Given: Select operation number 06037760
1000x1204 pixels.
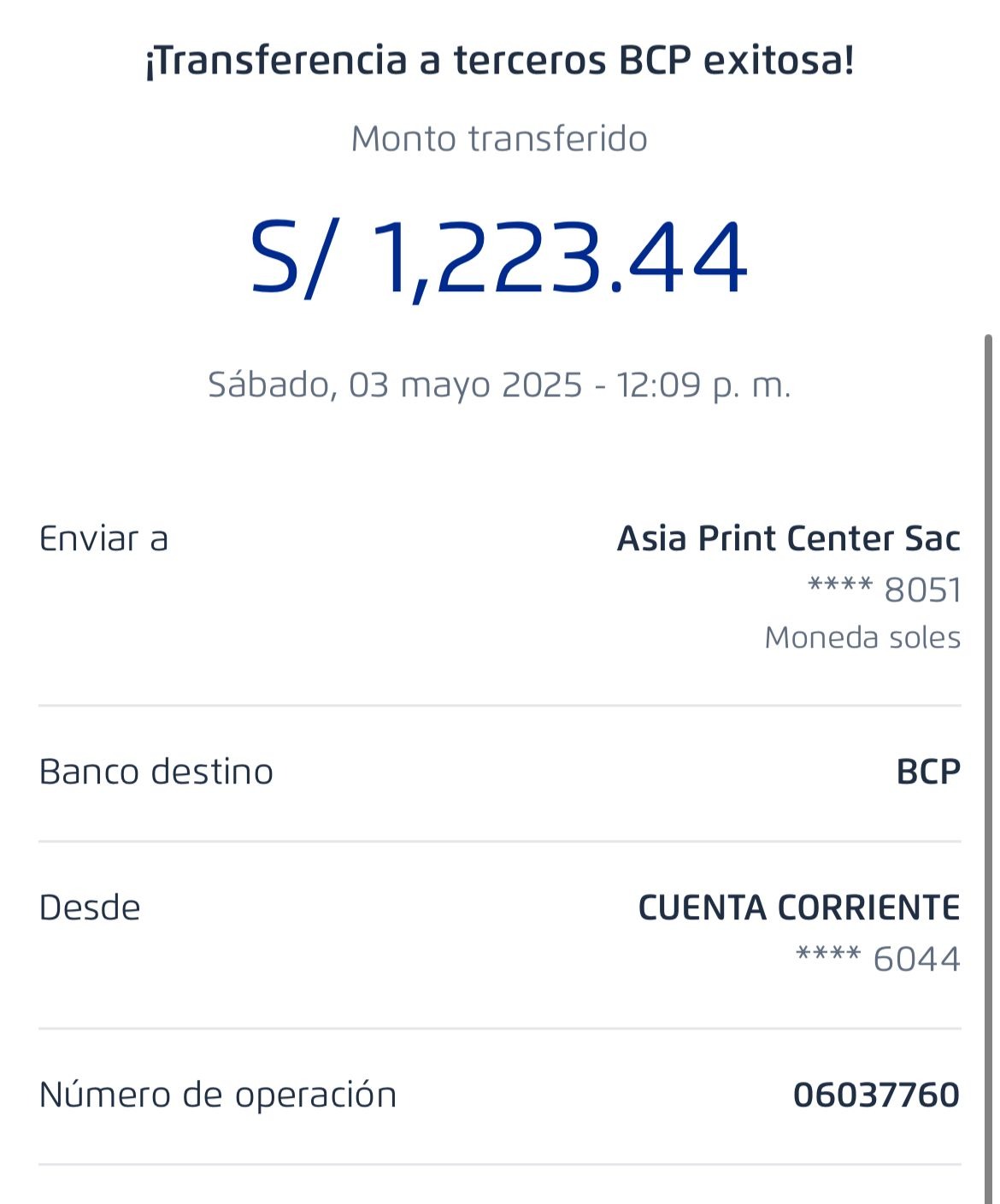Looking at the screenshot, I should [x=876, y=1095].
